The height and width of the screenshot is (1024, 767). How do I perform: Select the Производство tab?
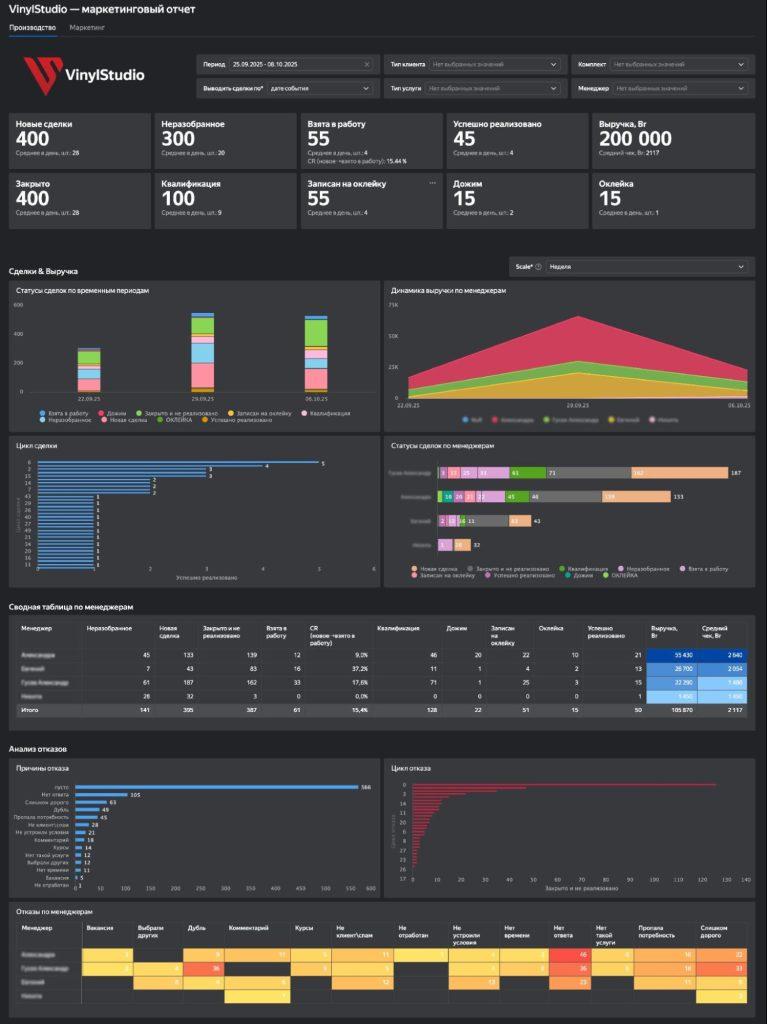[32, 27]
